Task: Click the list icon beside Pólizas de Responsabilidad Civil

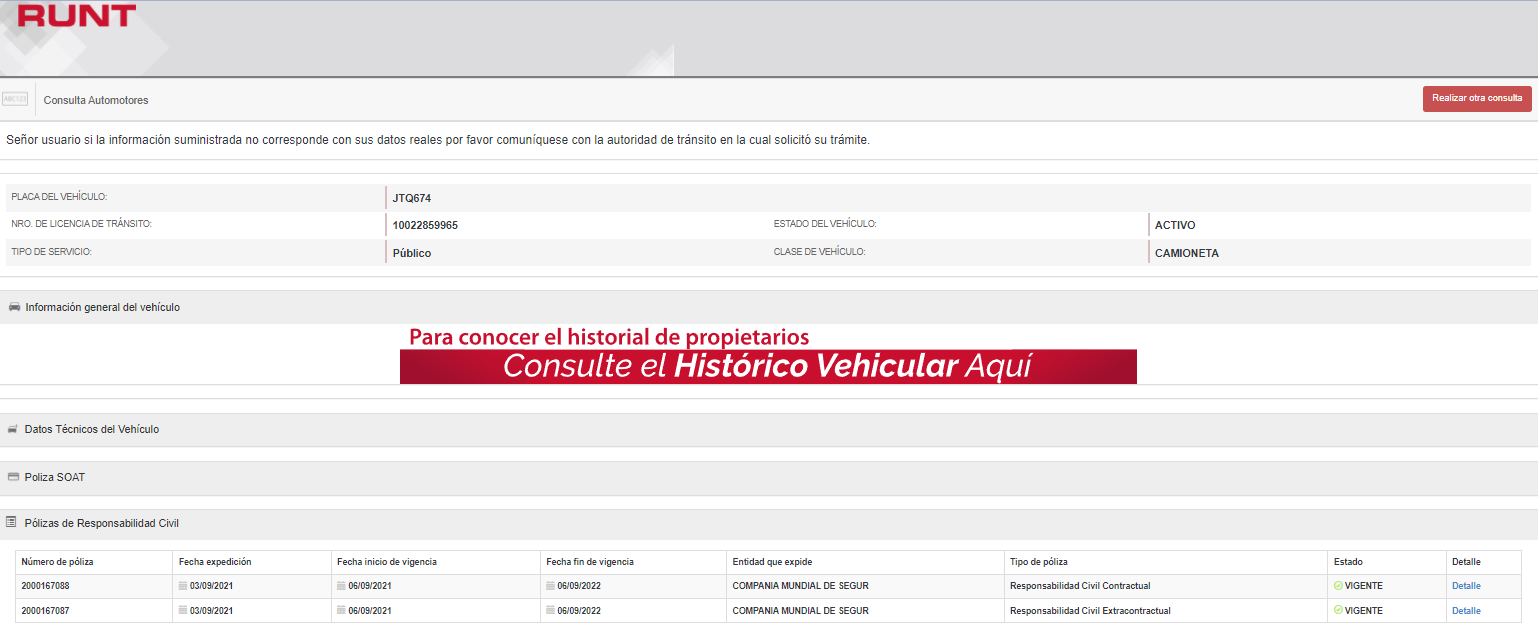Action: (11, 522)
